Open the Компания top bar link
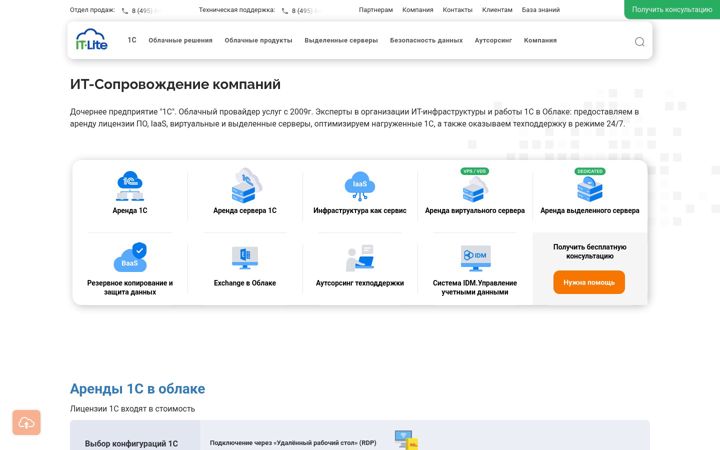720x450 pixels. (x=417, y=10)
